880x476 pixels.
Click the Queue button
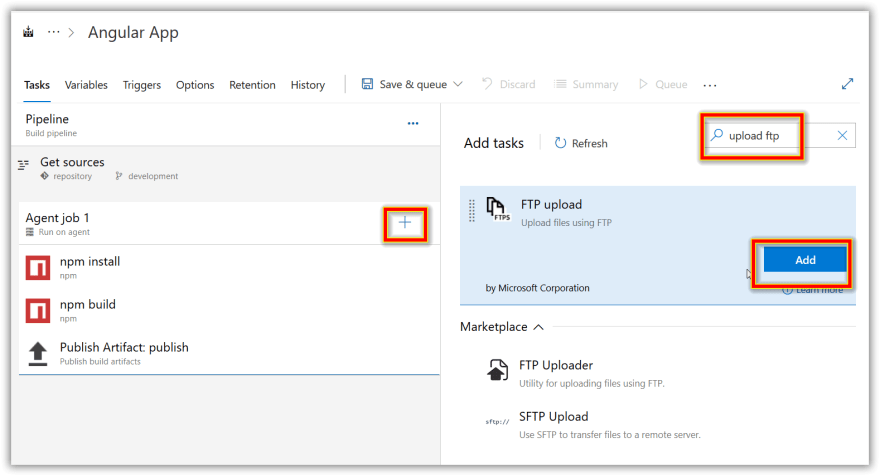click(x=663, y=84)
